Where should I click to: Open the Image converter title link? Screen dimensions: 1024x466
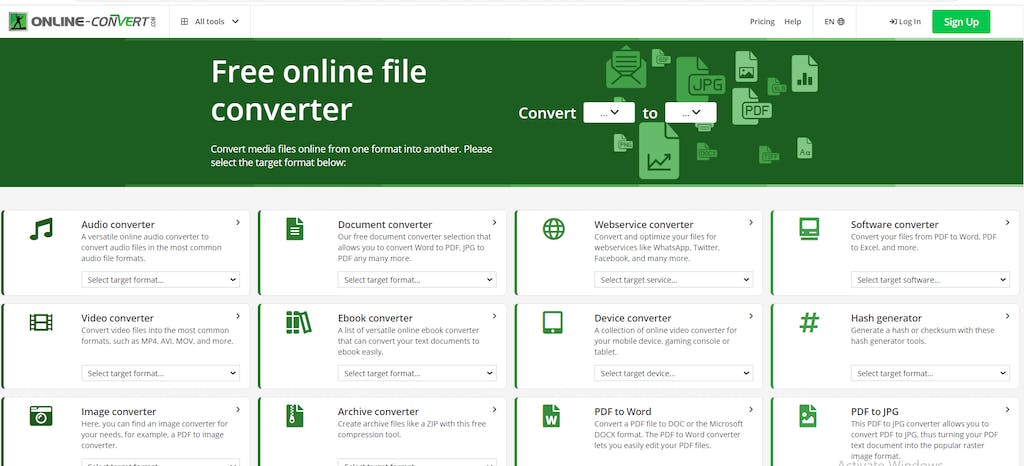tap(119, 412)
